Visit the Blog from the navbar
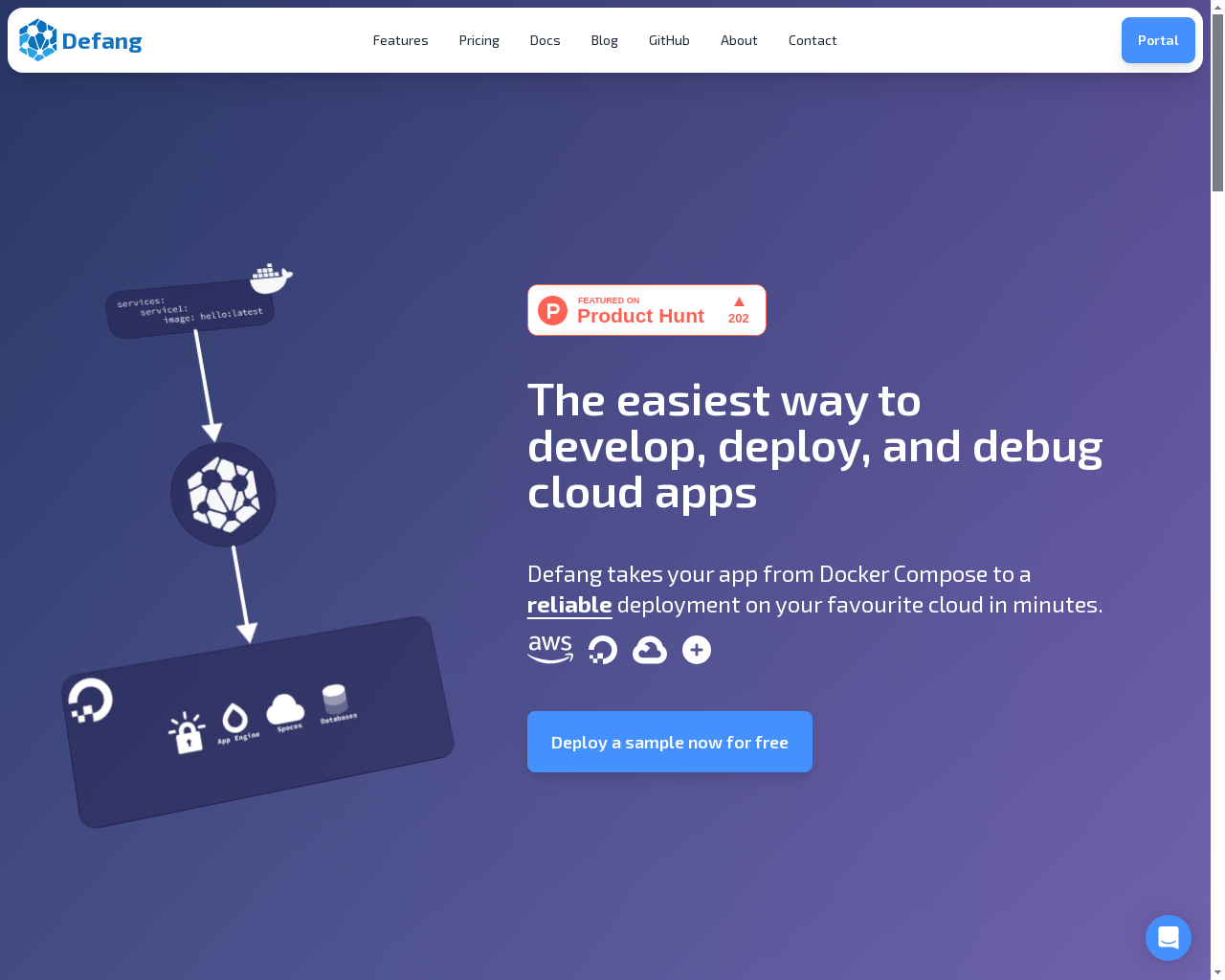Screen dimensions: 1225x980 tap(604, 40)
